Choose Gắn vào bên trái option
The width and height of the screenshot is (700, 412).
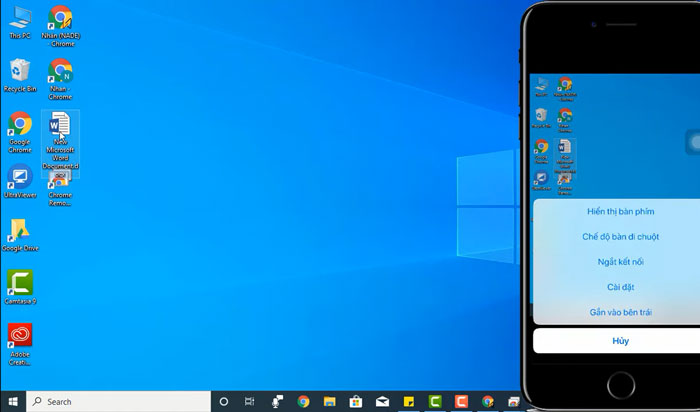tap(621, 312)
